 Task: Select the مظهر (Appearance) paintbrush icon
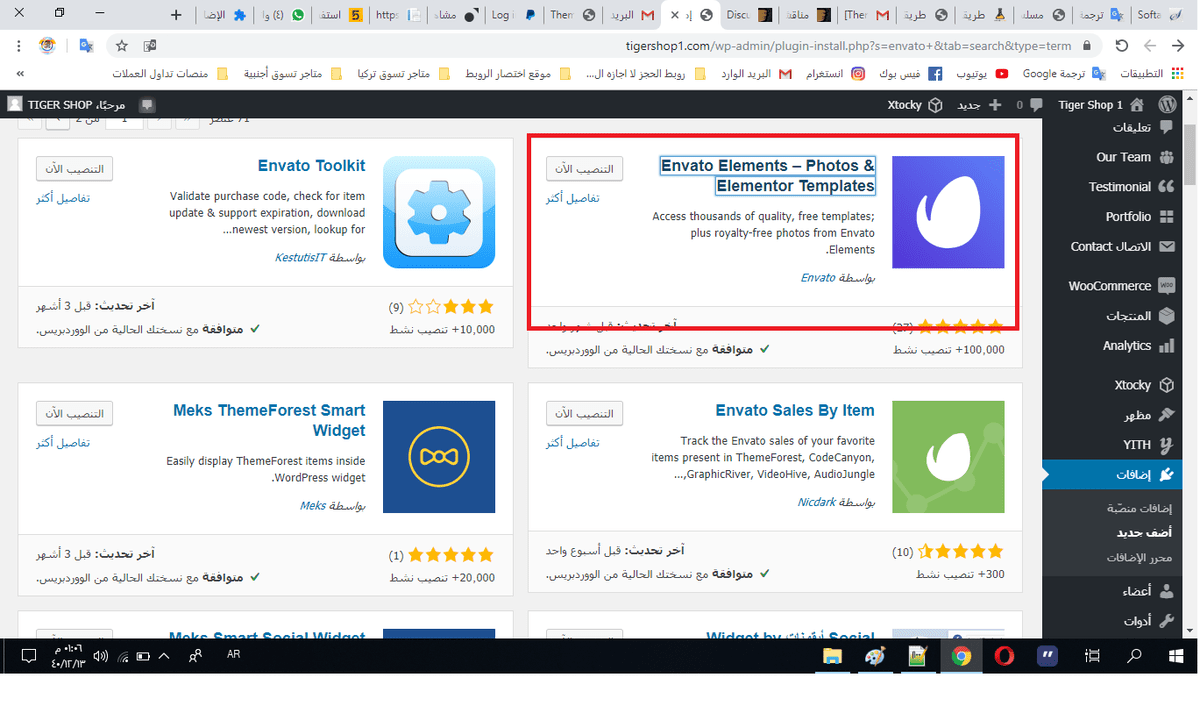coord(1169,414)
